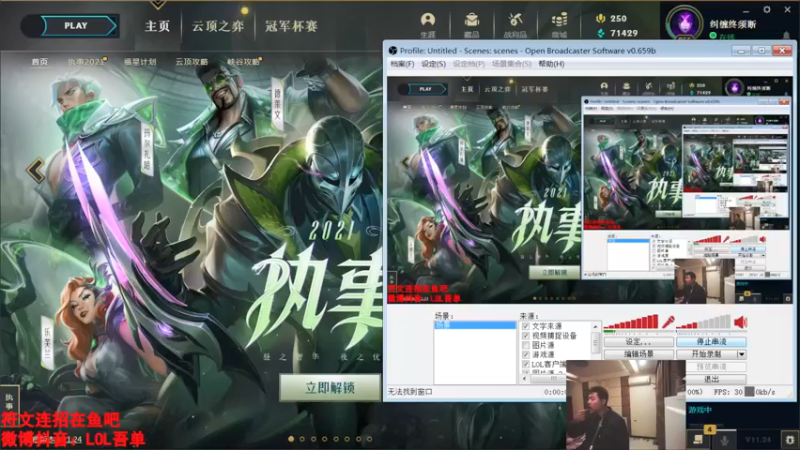
Task: Enable the 图片源 source checkbox
Action: click(526, 345)
